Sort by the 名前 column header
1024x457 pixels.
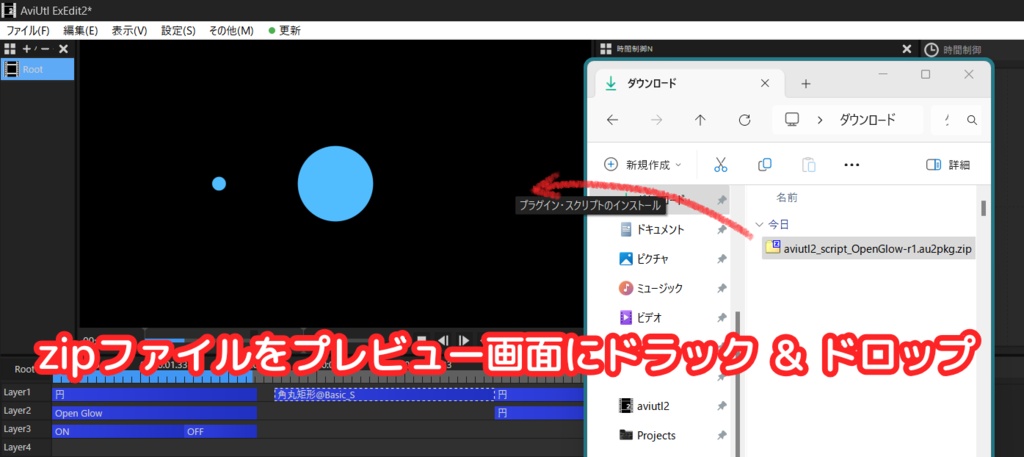click(786, 198)
